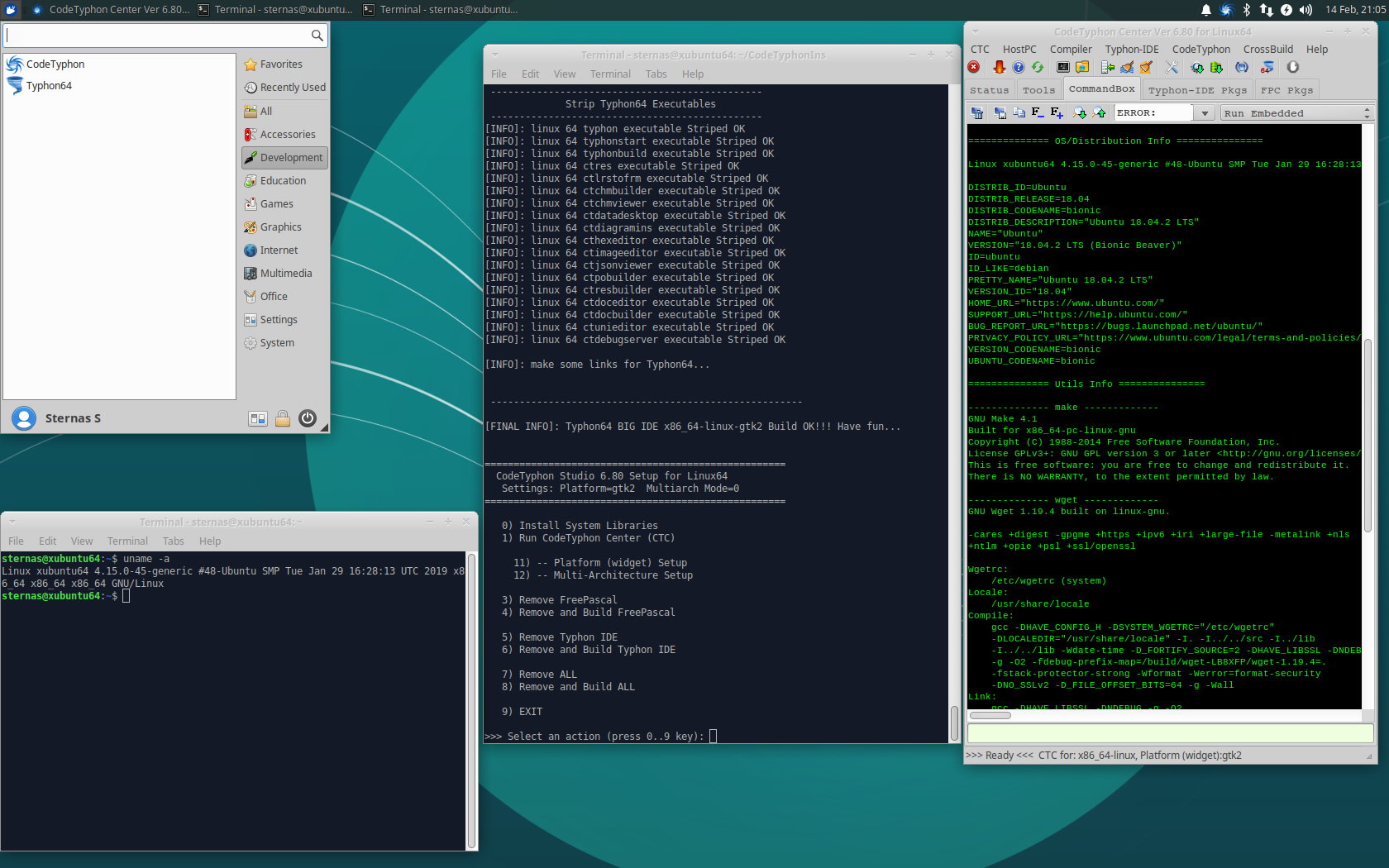Click the volume speaker icon in panel

(1306, 10)
